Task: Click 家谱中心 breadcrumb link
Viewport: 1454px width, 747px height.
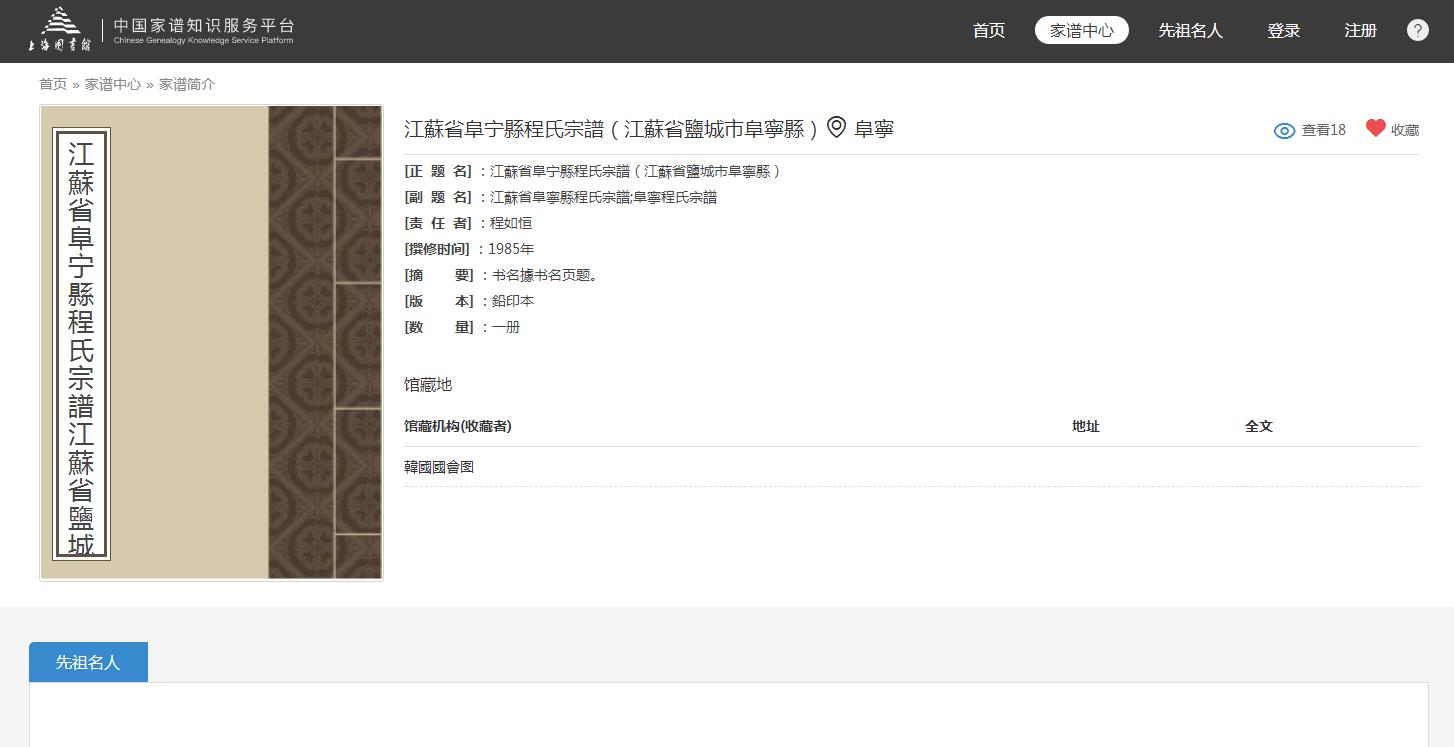Action: coord(113,84)
